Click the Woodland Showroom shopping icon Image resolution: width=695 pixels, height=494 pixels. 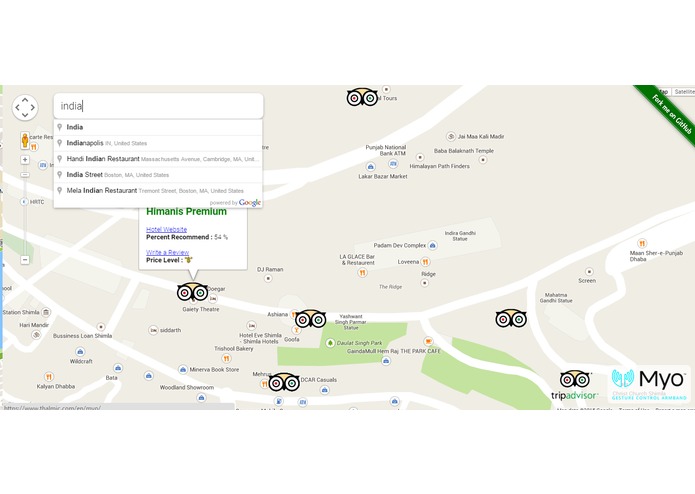tap(201, 397)
